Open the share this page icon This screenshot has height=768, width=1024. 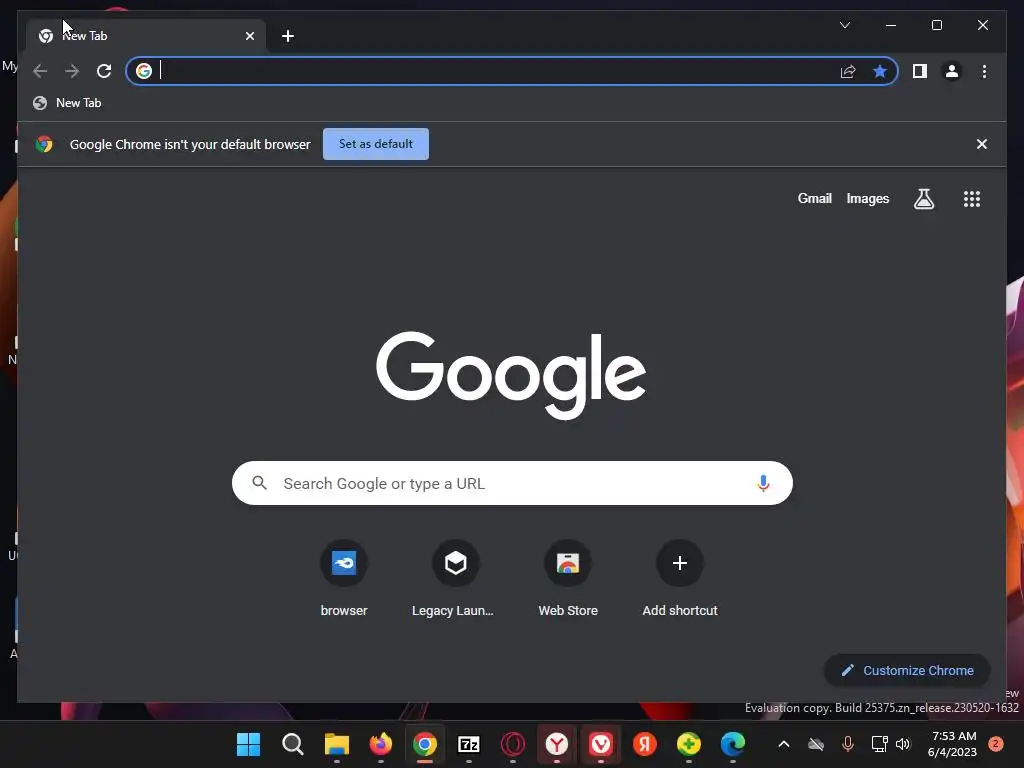click(x=848, y=71)
